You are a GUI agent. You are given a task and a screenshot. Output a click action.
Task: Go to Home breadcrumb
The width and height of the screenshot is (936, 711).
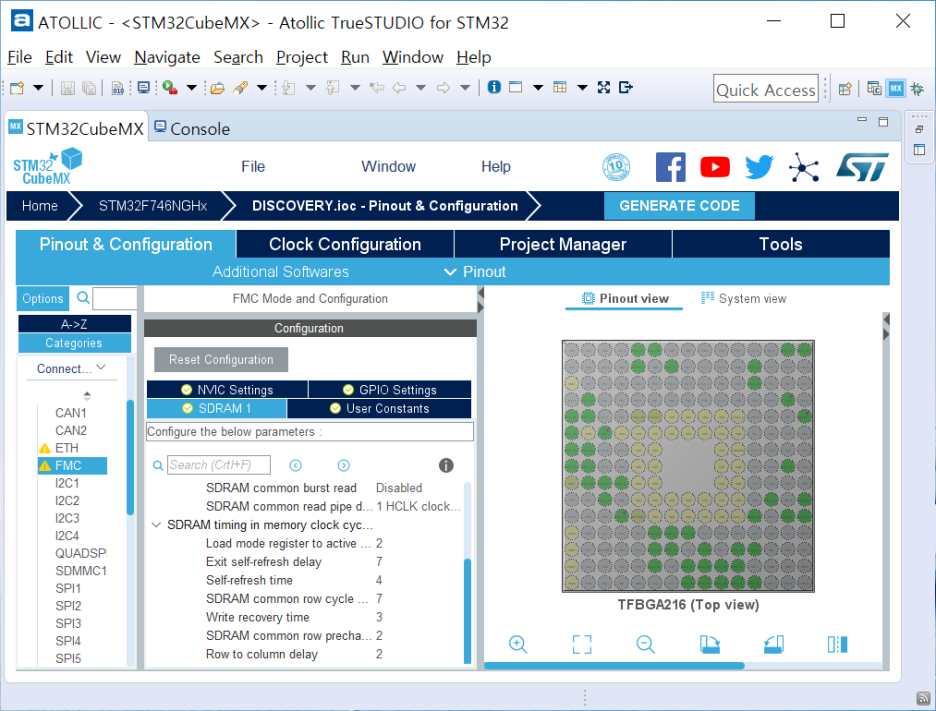click(40, 206)
